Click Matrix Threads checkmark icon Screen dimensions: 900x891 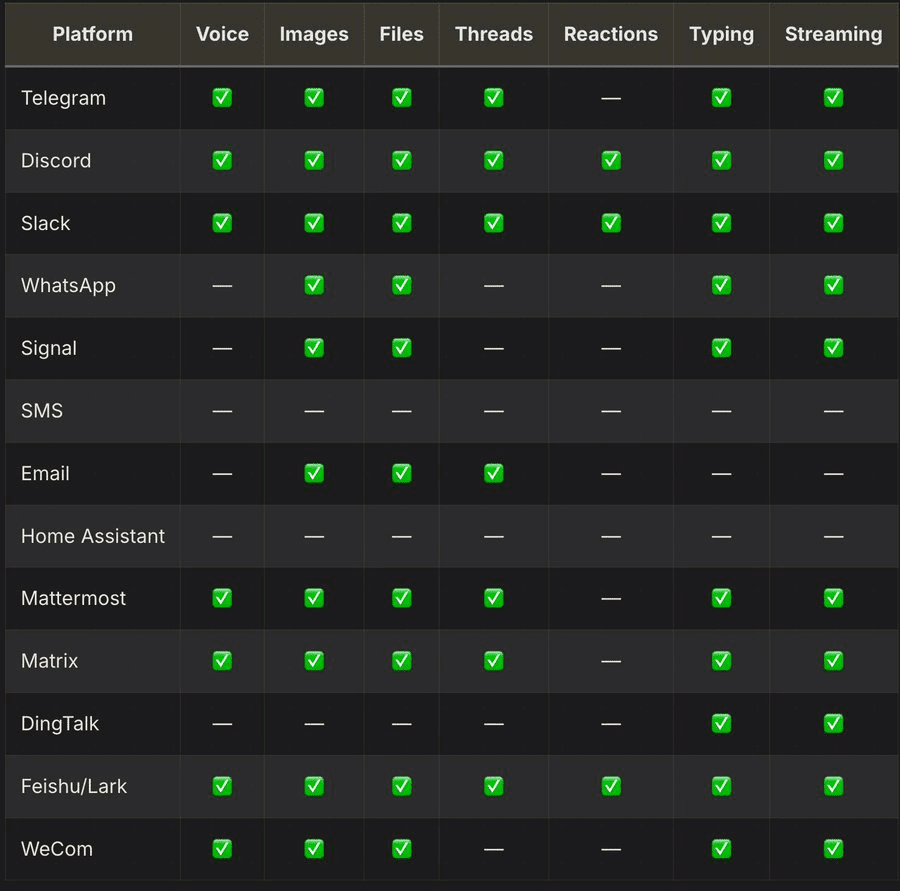(x=494, y=661)
